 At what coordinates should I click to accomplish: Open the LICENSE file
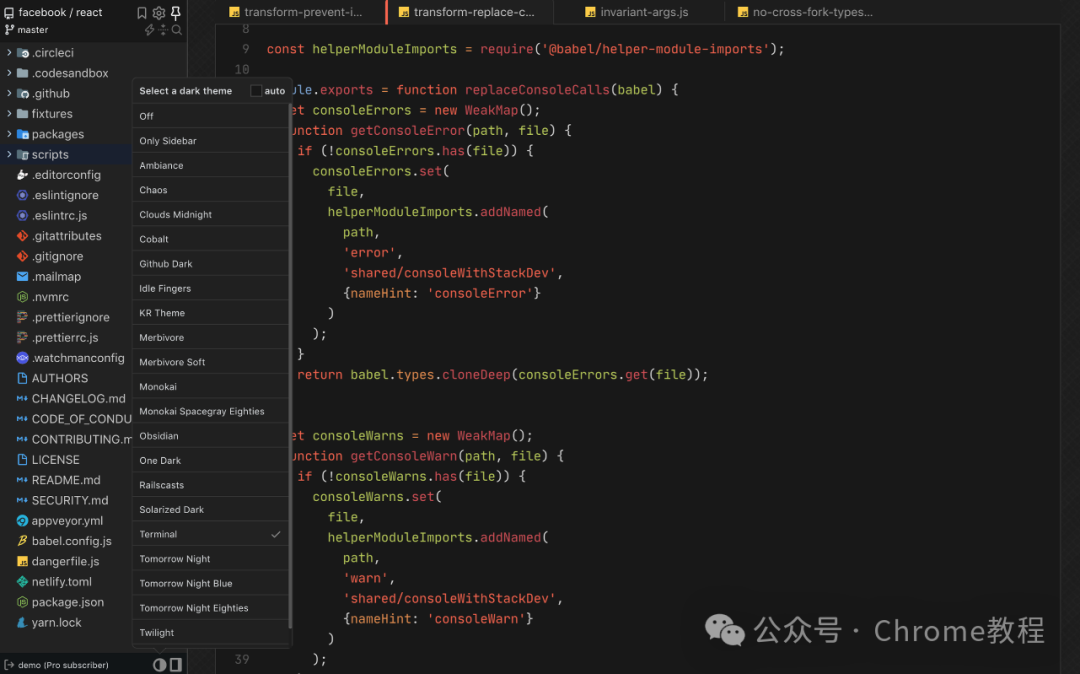pyautogui.click(x=55, y=460)
